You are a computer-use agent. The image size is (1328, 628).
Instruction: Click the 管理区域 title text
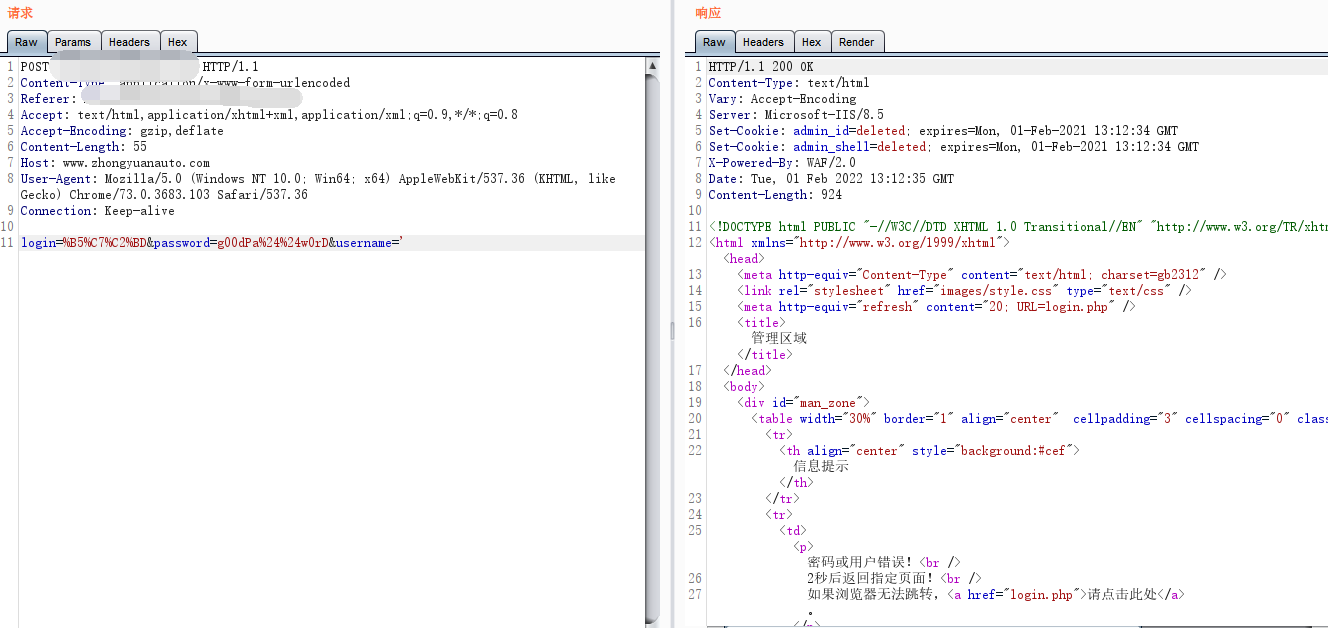[x=779, y=338]
